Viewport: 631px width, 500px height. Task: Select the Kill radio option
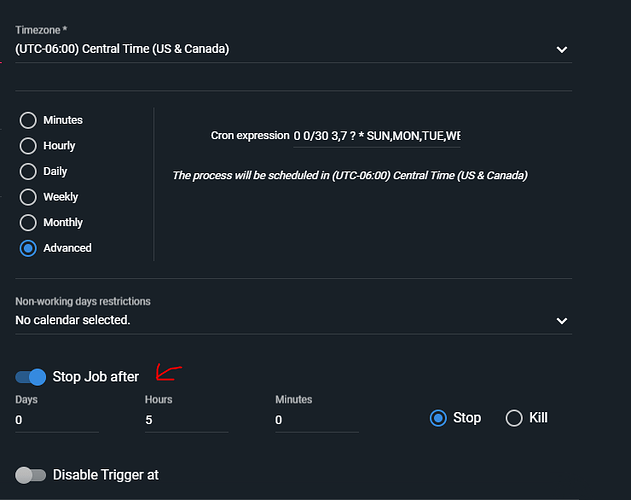tap(514, 418)
